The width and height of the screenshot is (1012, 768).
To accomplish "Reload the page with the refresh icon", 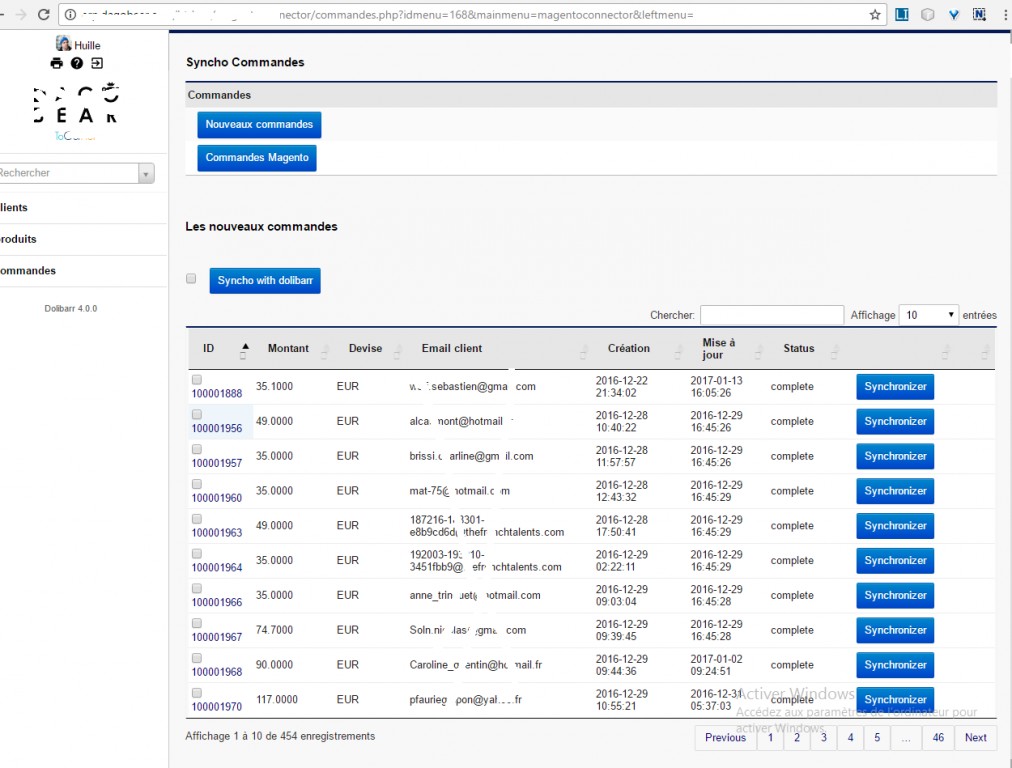I will [43, 15].
